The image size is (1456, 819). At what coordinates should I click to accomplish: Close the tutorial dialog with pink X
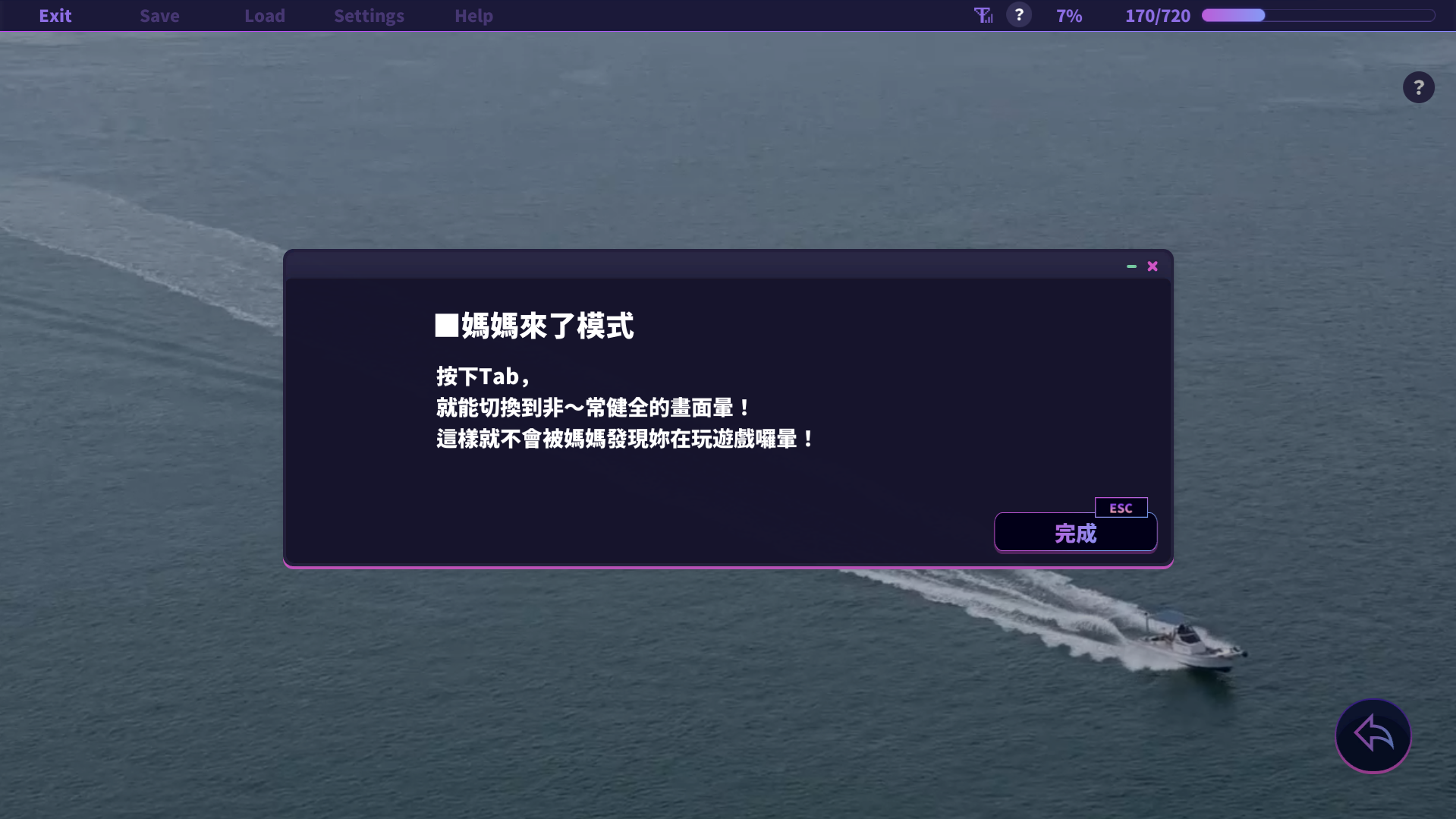[1153, 266]
